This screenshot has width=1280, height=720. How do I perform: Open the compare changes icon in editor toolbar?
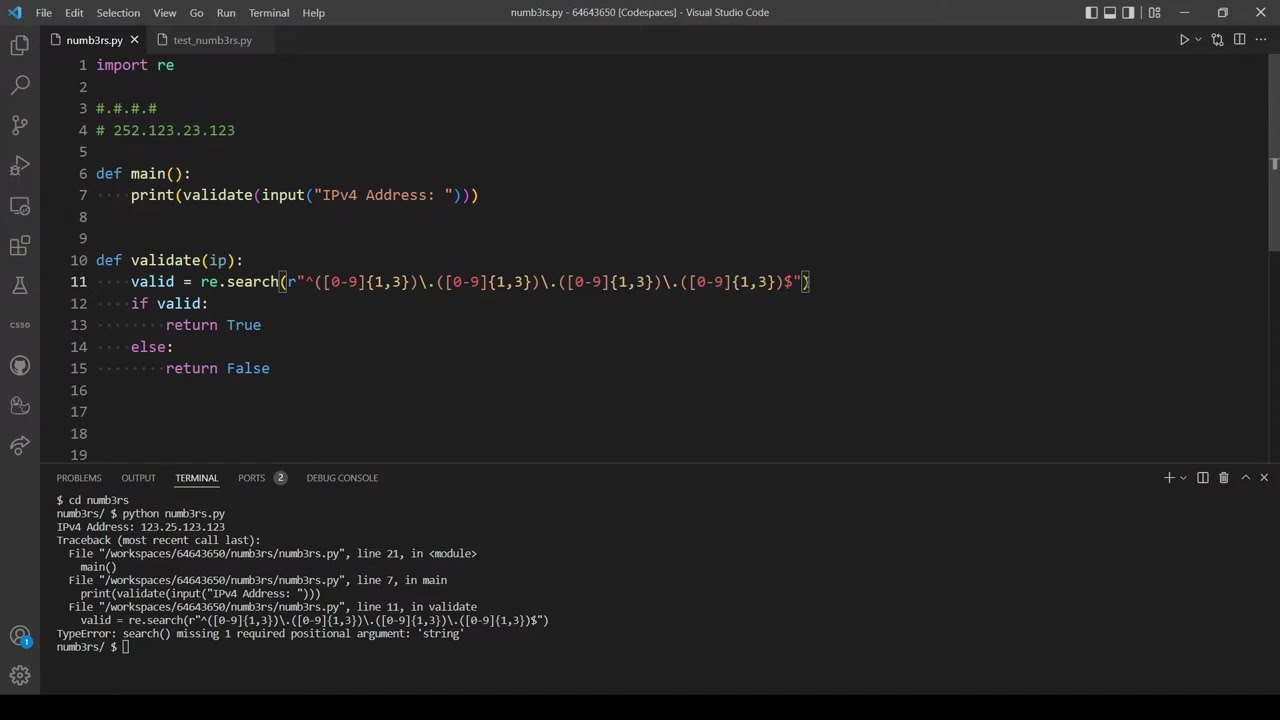1217,40
